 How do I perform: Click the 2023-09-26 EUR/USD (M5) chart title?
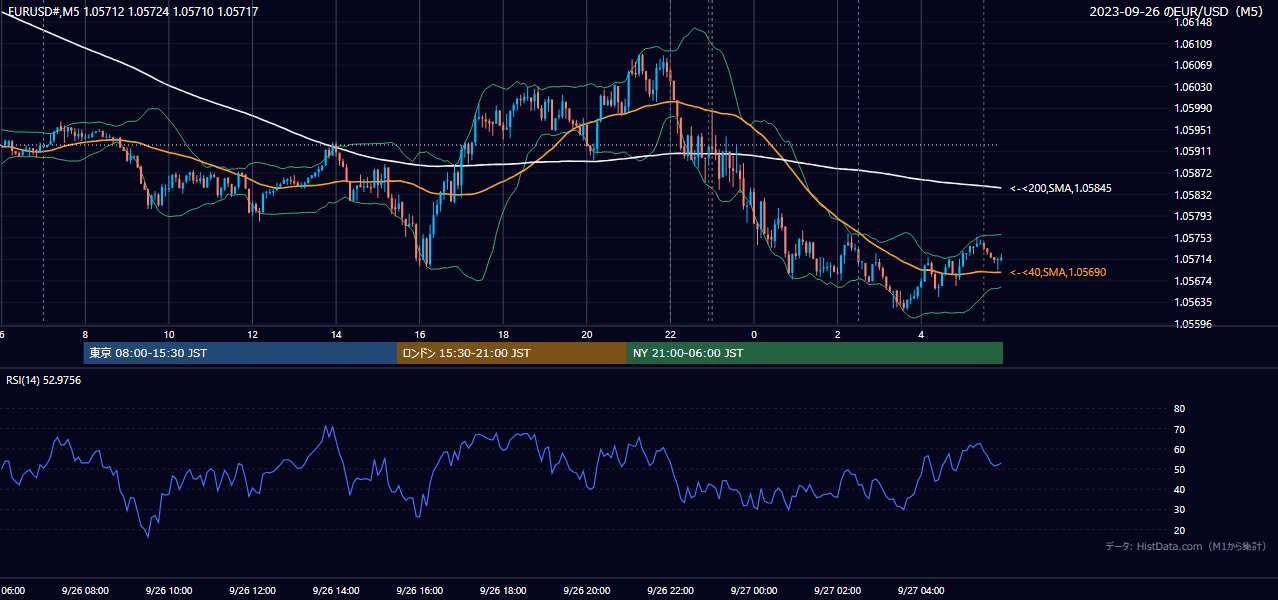pyautogui.click(x=1178, y=11)
